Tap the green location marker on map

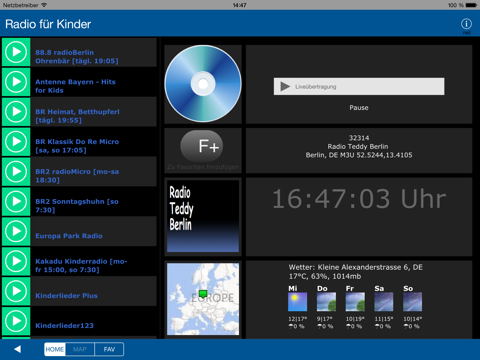203,294
